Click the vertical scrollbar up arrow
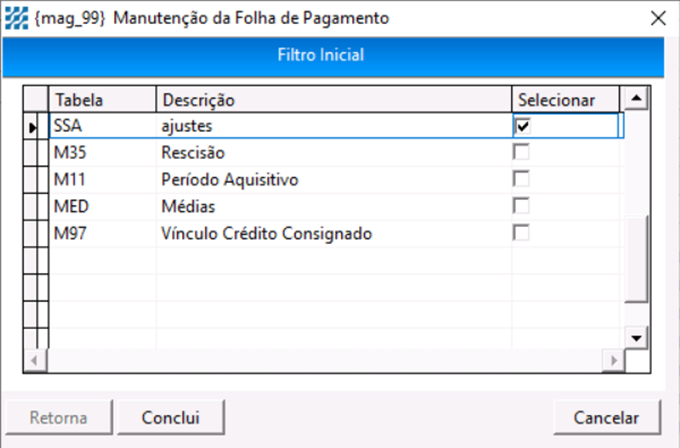The image size is (680, 448). click(636, 98)
